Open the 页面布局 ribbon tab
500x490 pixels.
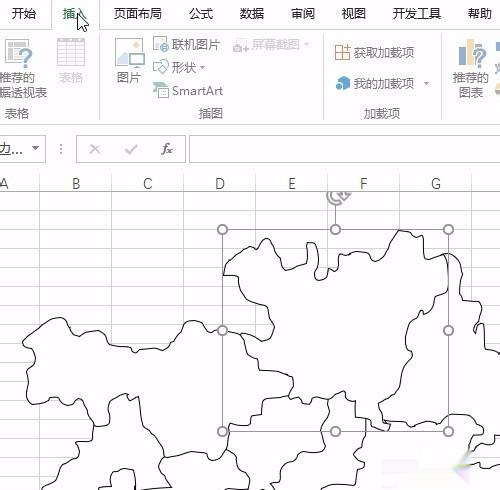point(137,14)
